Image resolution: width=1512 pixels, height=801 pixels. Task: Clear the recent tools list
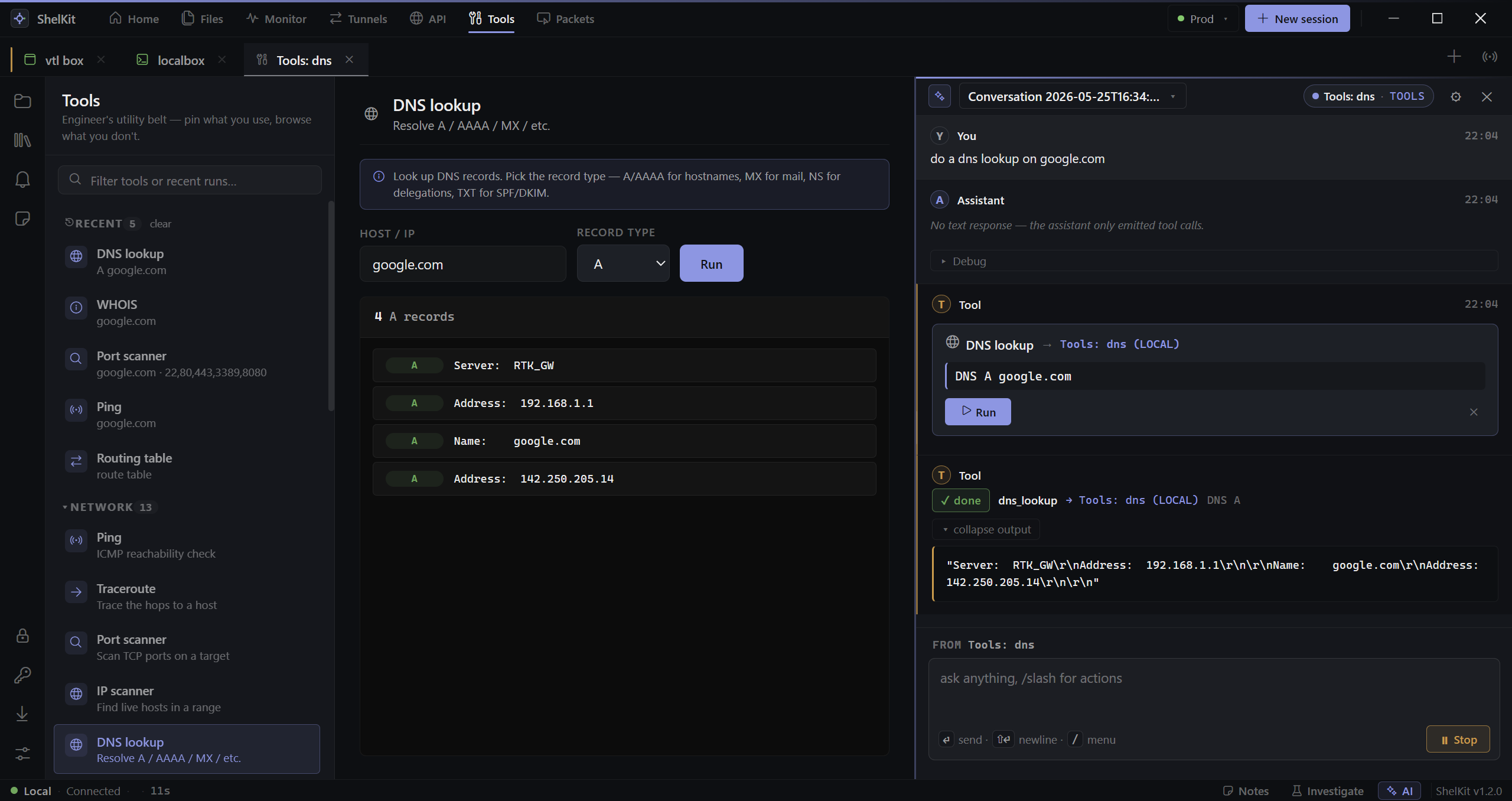(x=160, y=224)
